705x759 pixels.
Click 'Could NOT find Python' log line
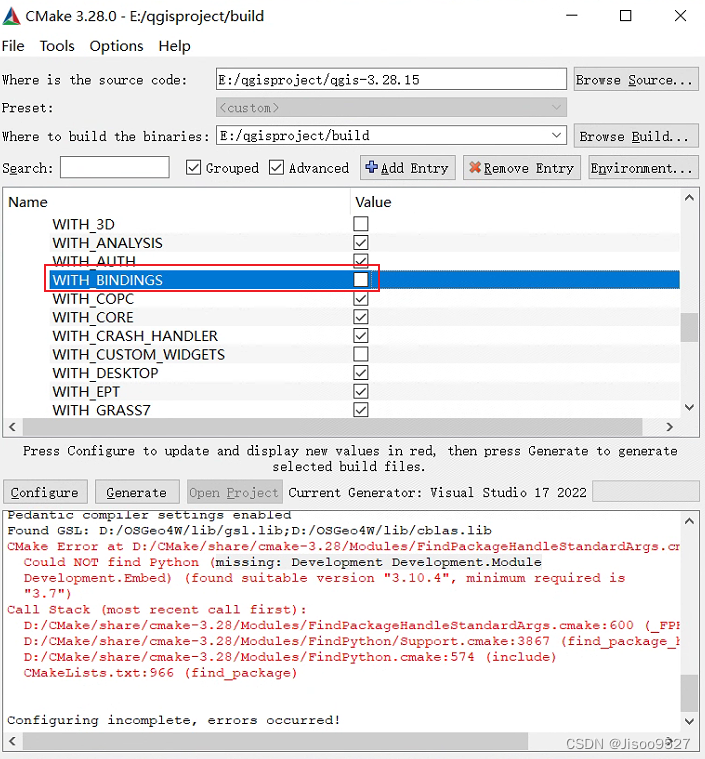point(282,562)
